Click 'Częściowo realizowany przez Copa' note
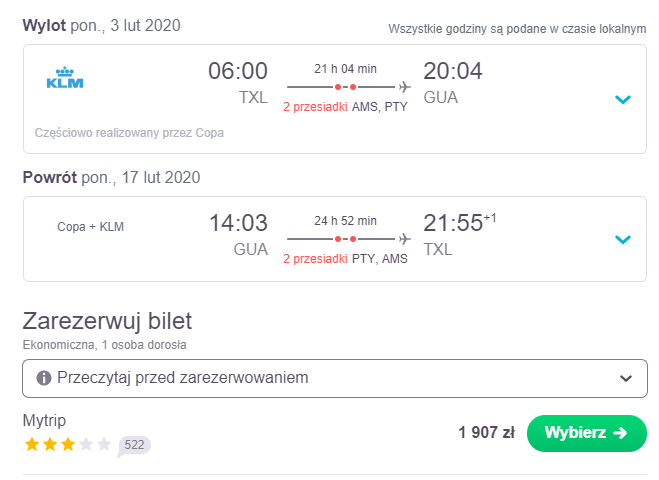 coord(129,133)
